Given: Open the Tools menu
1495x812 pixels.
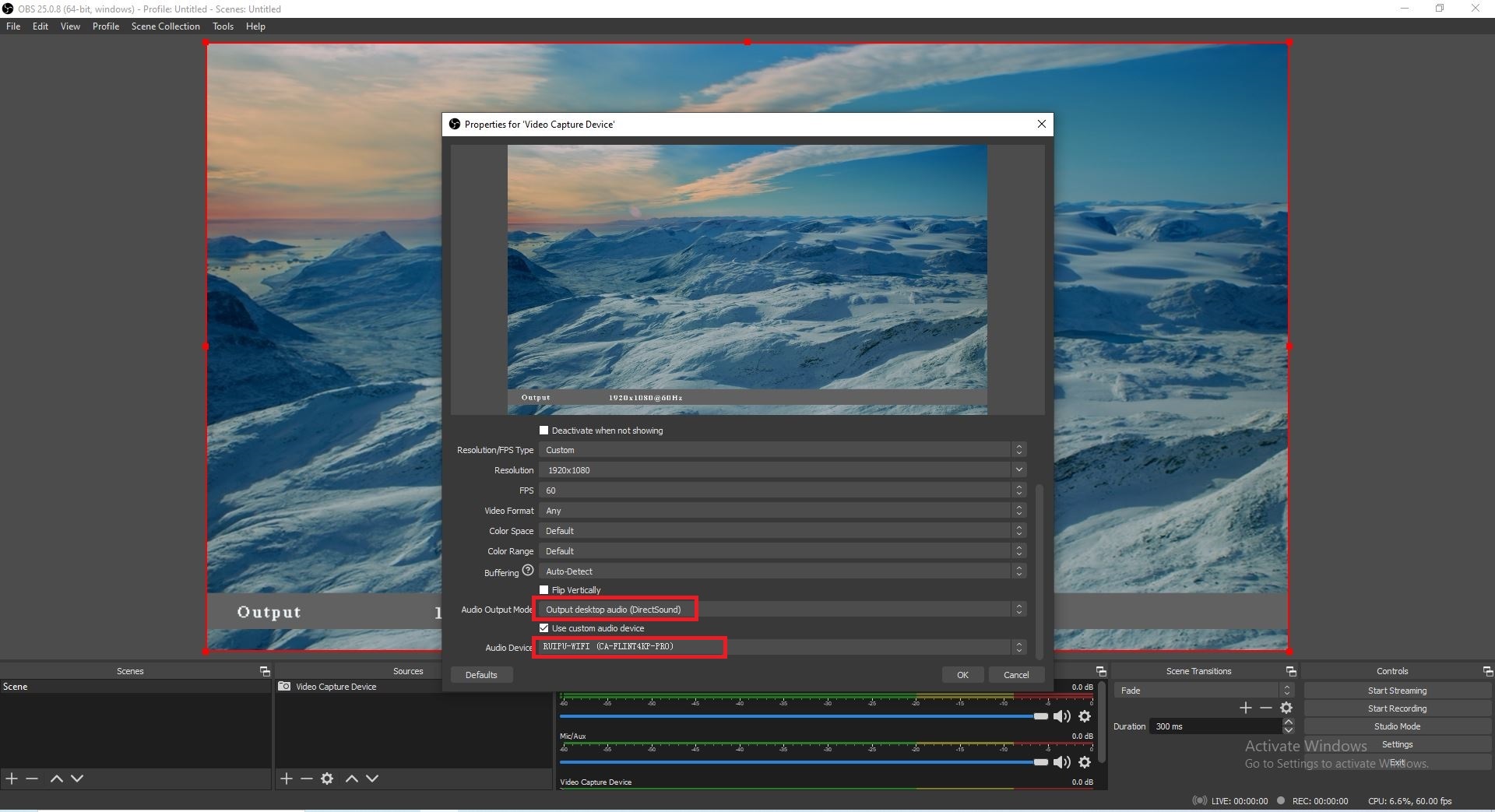Looking at the screenshot, I should (x=223, y=26).
